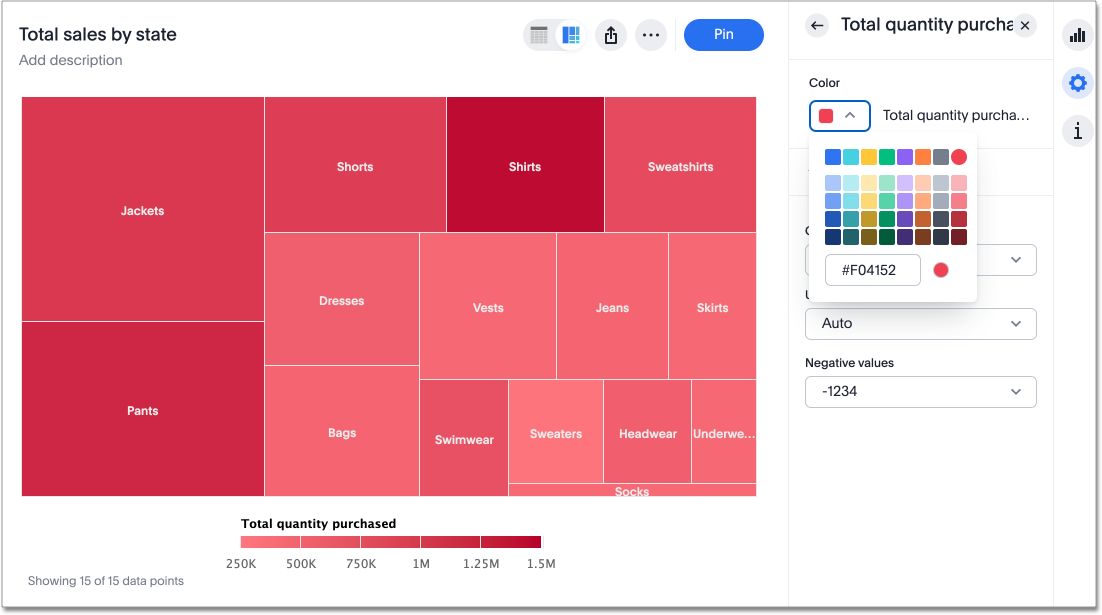Screen dimensions: 1102x615
Task: Open the info panel icon
Action: pyautogui.click(x=1077, y=131)
